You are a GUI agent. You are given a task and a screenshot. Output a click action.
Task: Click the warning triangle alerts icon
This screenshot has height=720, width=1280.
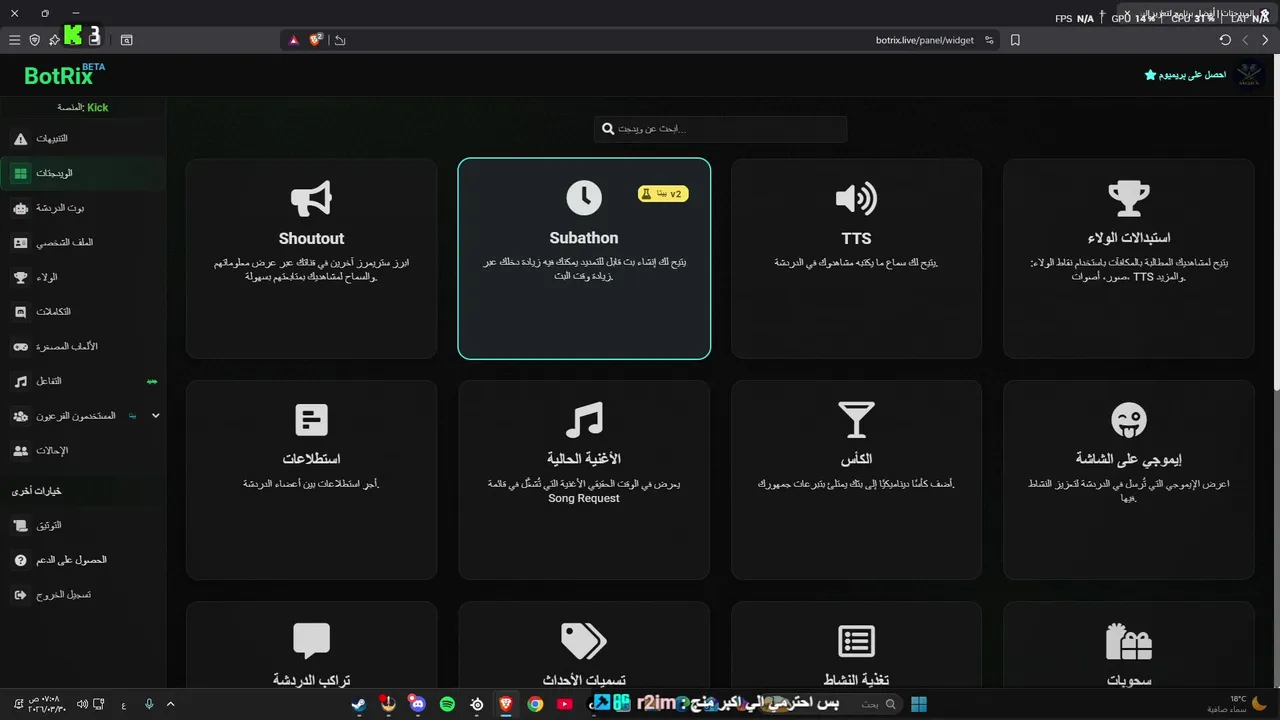pos(20,138)
